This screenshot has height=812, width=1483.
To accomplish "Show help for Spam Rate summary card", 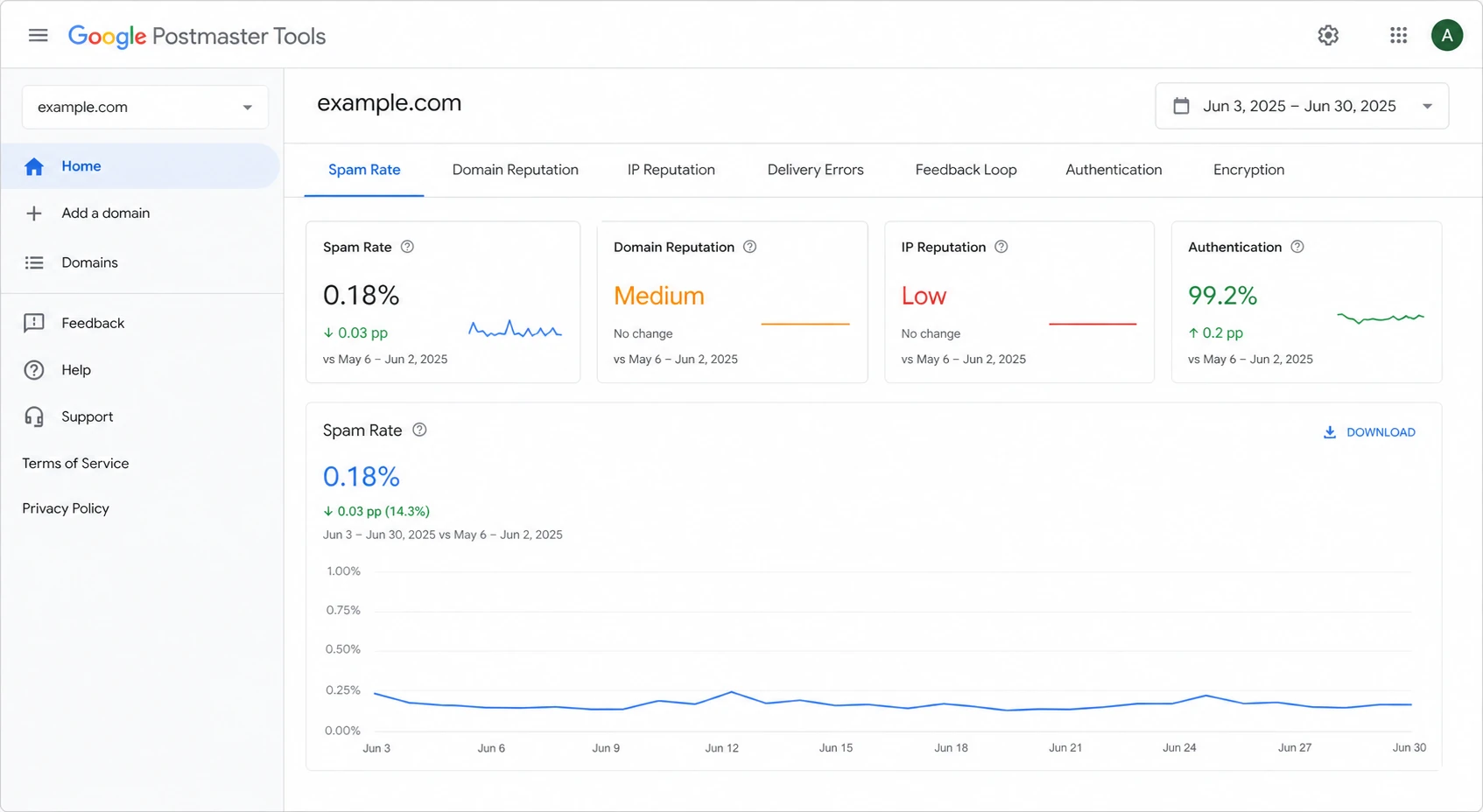I will point(407,247).
